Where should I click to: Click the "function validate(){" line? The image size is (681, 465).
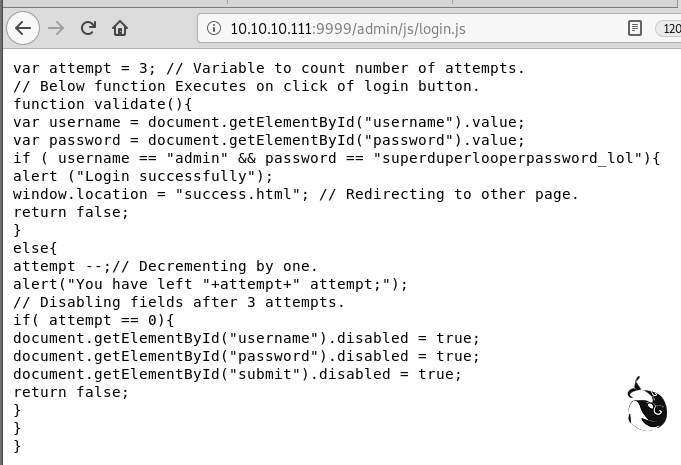(100, 104)
